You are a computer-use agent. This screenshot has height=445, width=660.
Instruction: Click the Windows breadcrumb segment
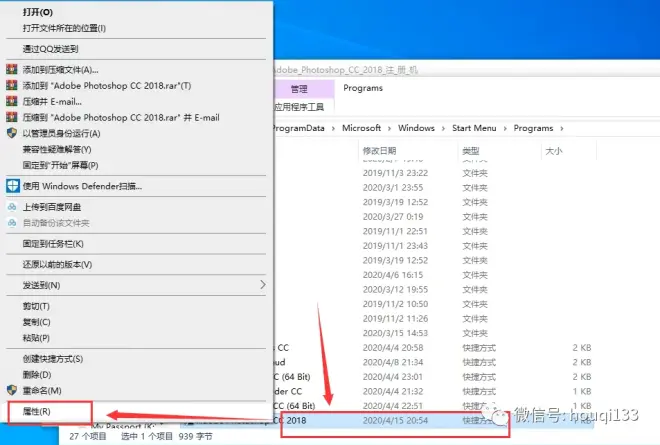tap(416, 128)
